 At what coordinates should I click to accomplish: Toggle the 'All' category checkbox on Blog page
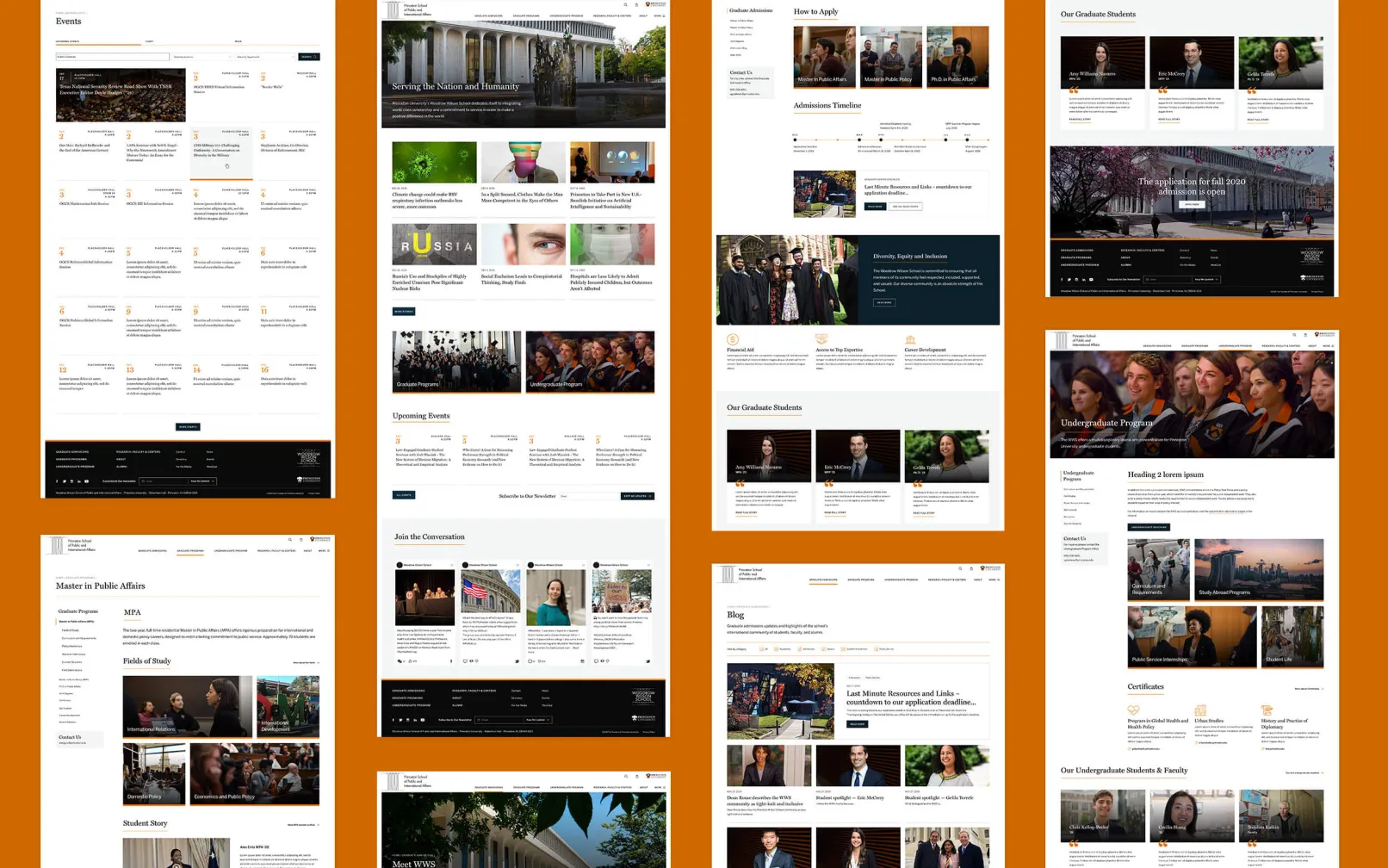(x=761, y=649)
